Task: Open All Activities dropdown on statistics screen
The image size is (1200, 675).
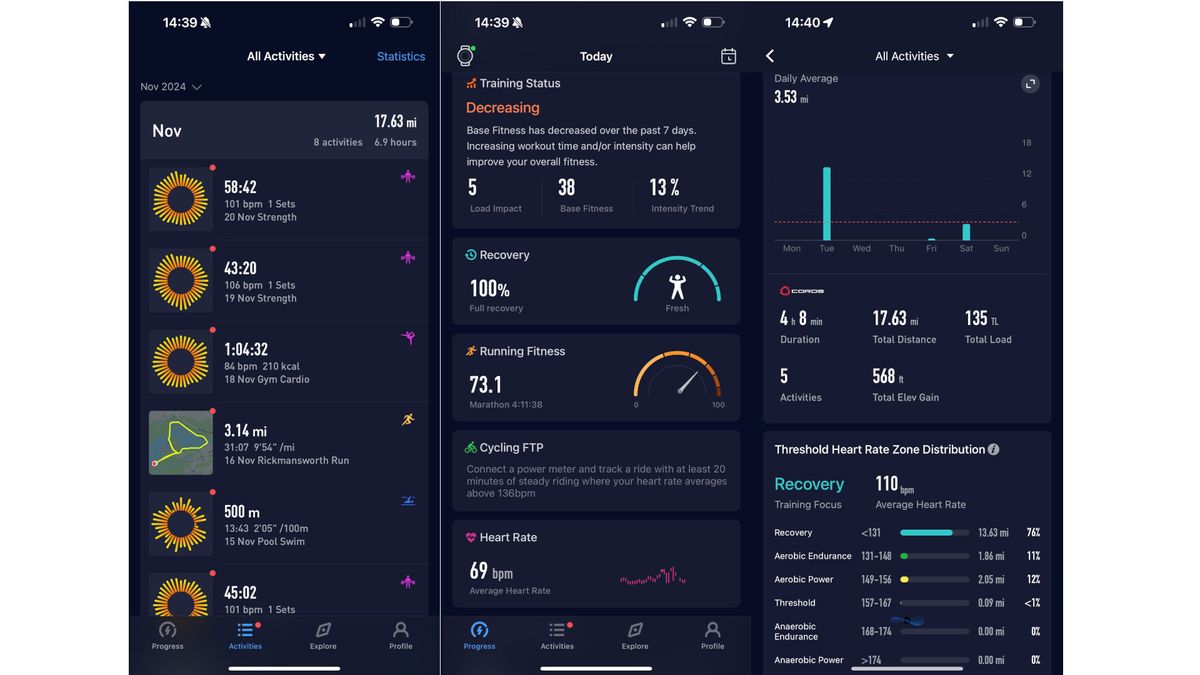Action: (915, 56)
